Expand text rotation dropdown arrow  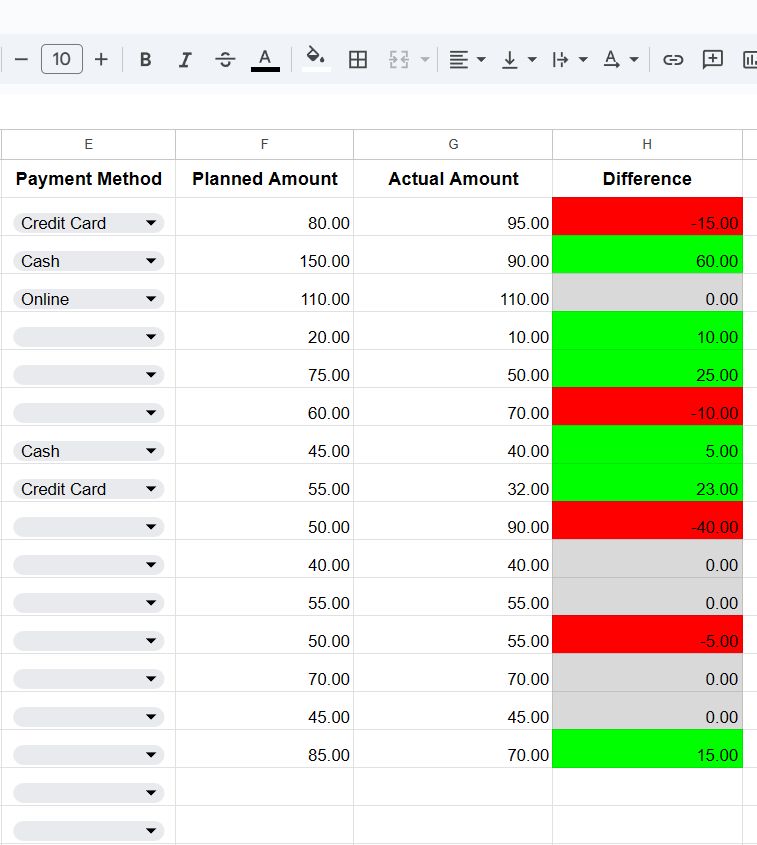pos(634,59)
